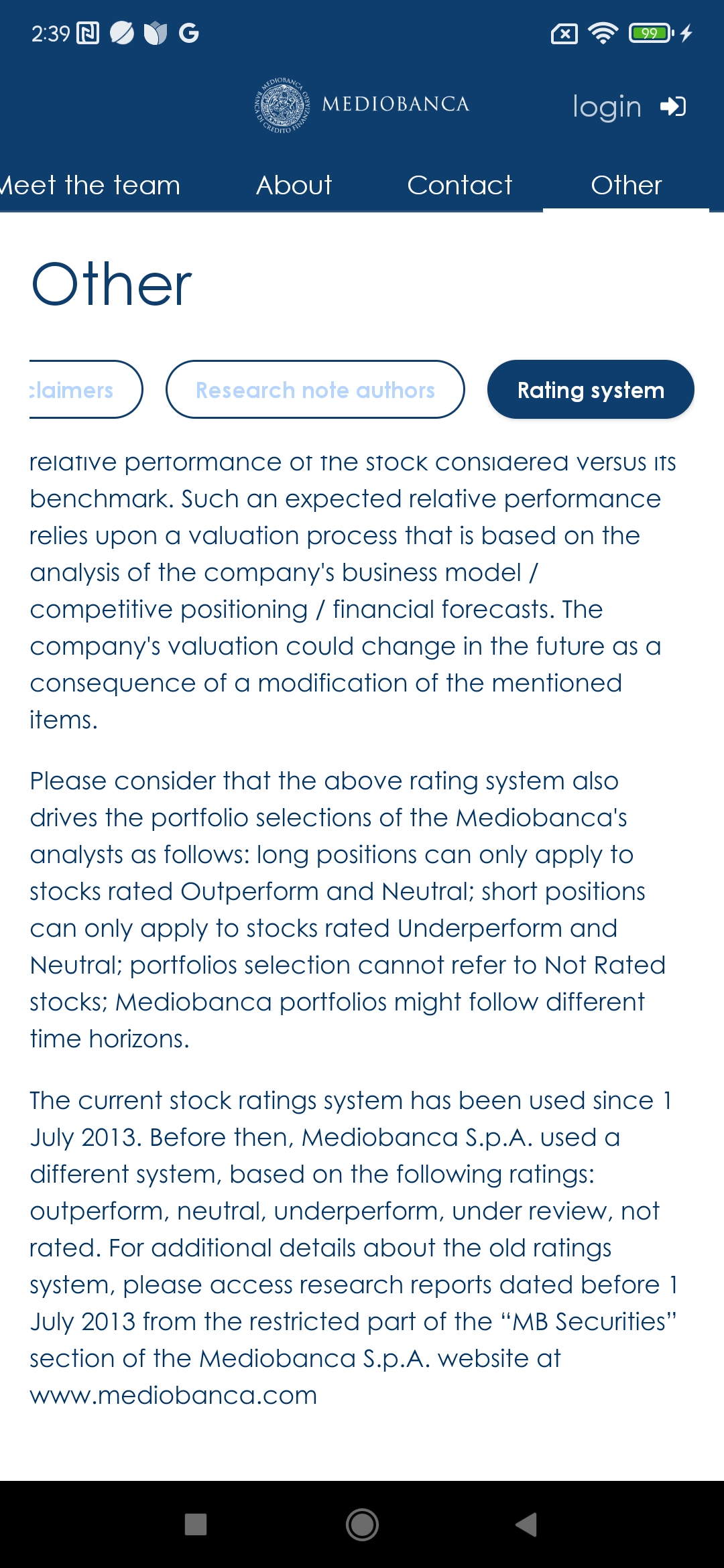Tap the battery level indicator

pyautogui.click(x=651, y=33)
